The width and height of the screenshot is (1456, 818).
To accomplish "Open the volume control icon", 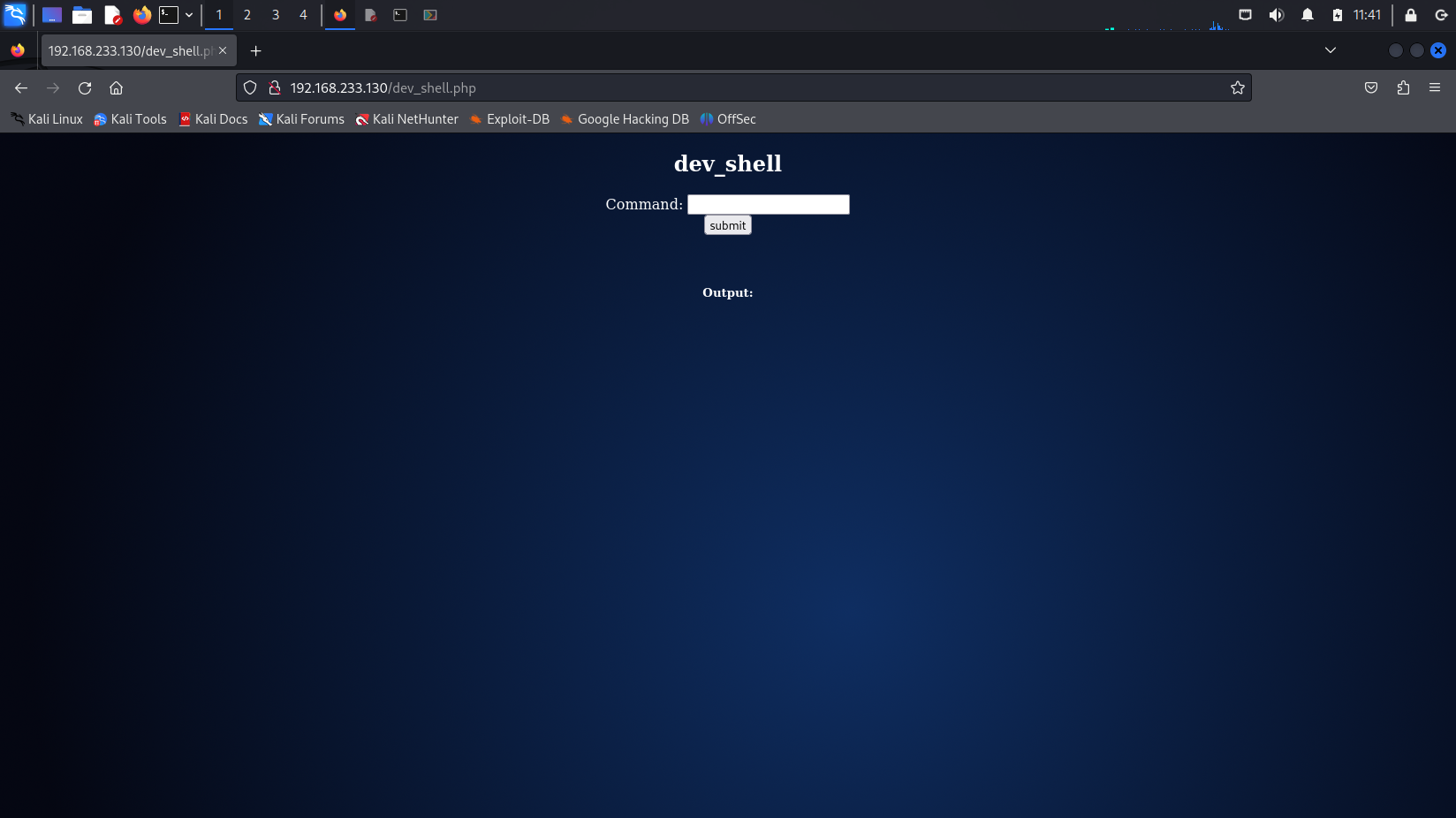I will pyautogui.click(x=1276, y=15).
